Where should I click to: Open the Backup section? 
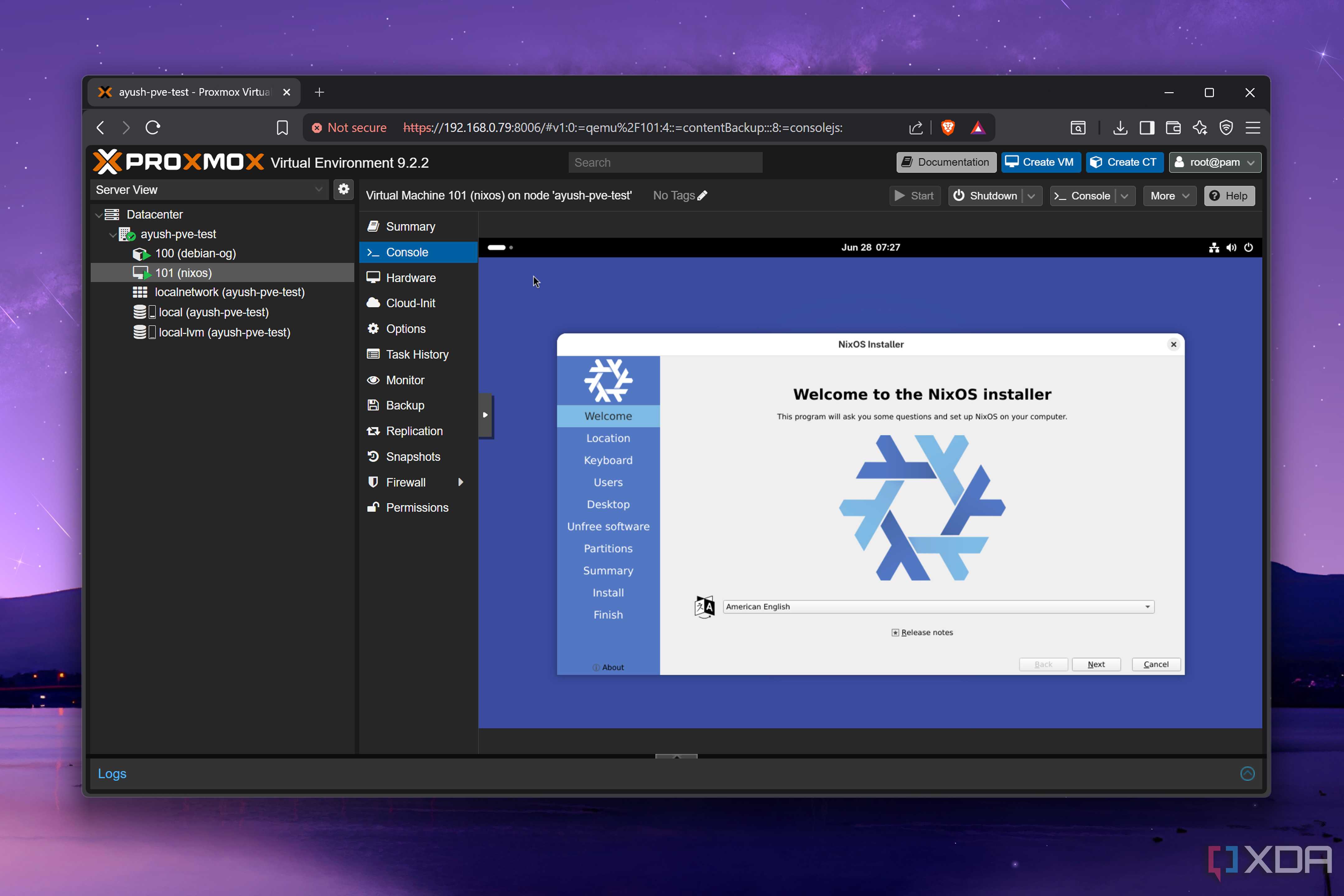pos(418,405)
